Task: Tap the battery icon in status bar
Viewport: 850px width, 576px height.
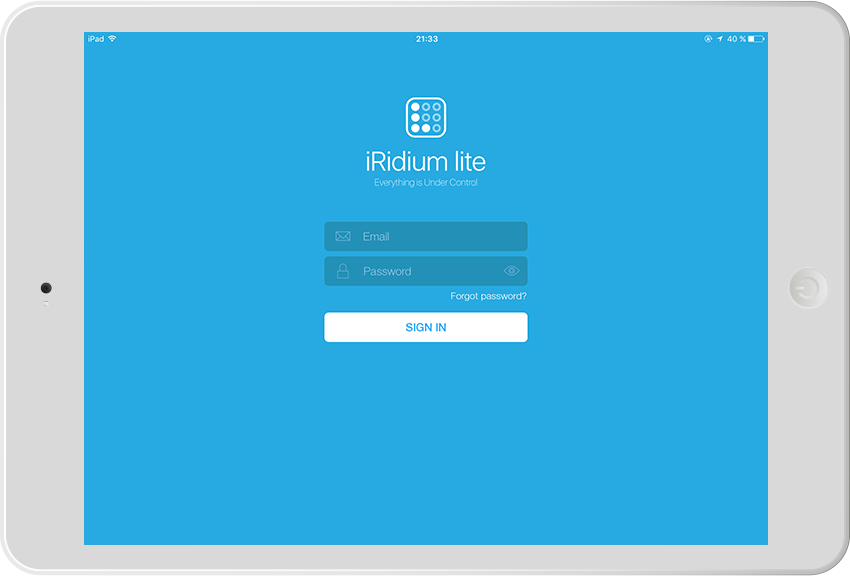Action: point(756,39)
